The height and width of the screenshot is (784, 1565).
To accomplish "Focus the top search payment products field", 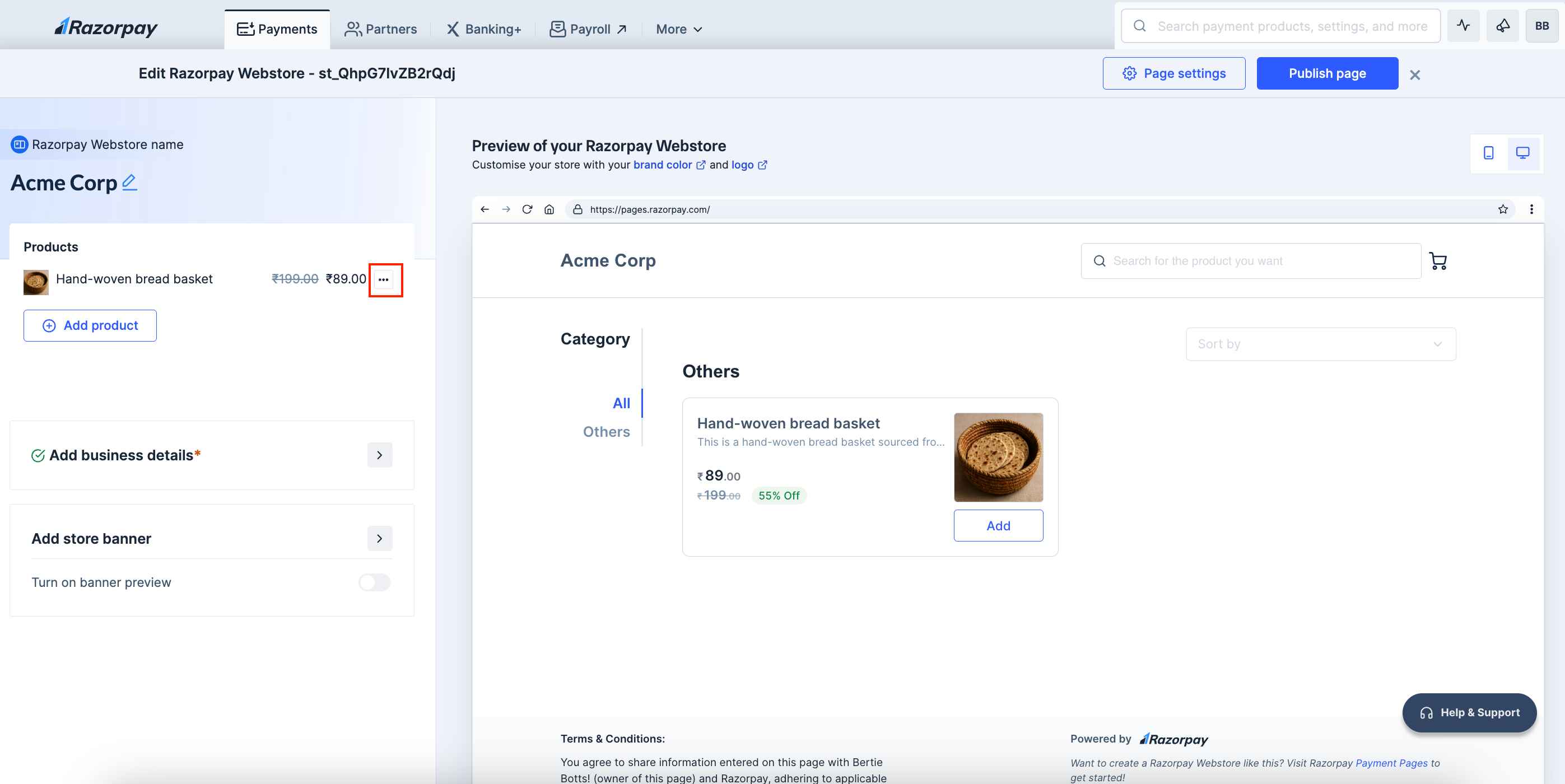I will (x=1280, y=26).
